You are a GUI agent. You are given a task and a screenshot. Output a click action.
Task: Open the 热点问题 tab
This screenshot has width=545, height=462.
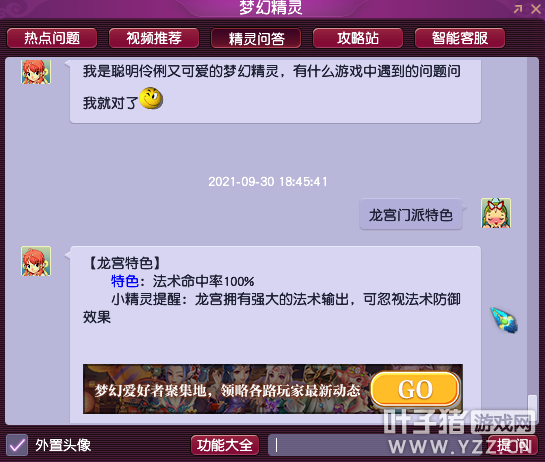coord(52,38)
